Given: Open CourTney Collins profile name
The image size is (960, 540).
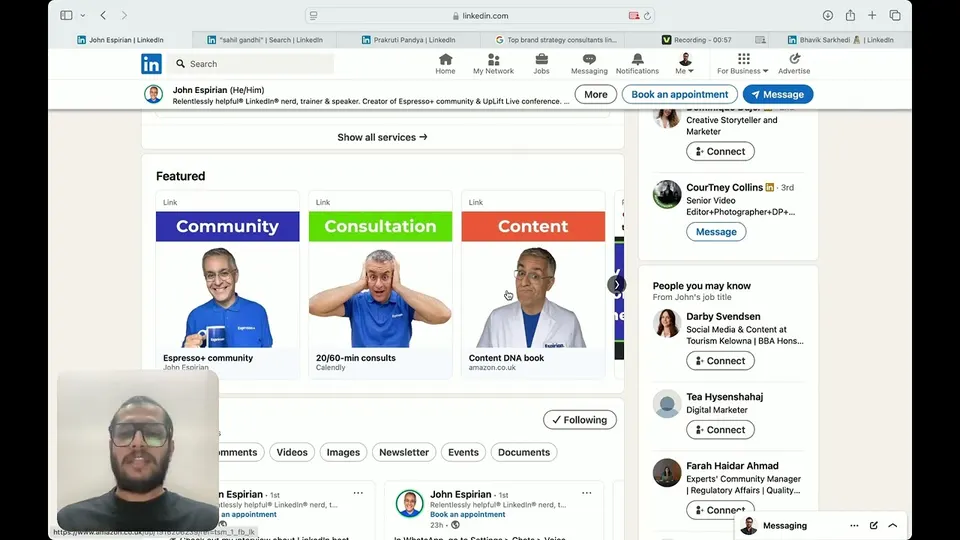Looking at the screenshot, I should coord(724,187).
